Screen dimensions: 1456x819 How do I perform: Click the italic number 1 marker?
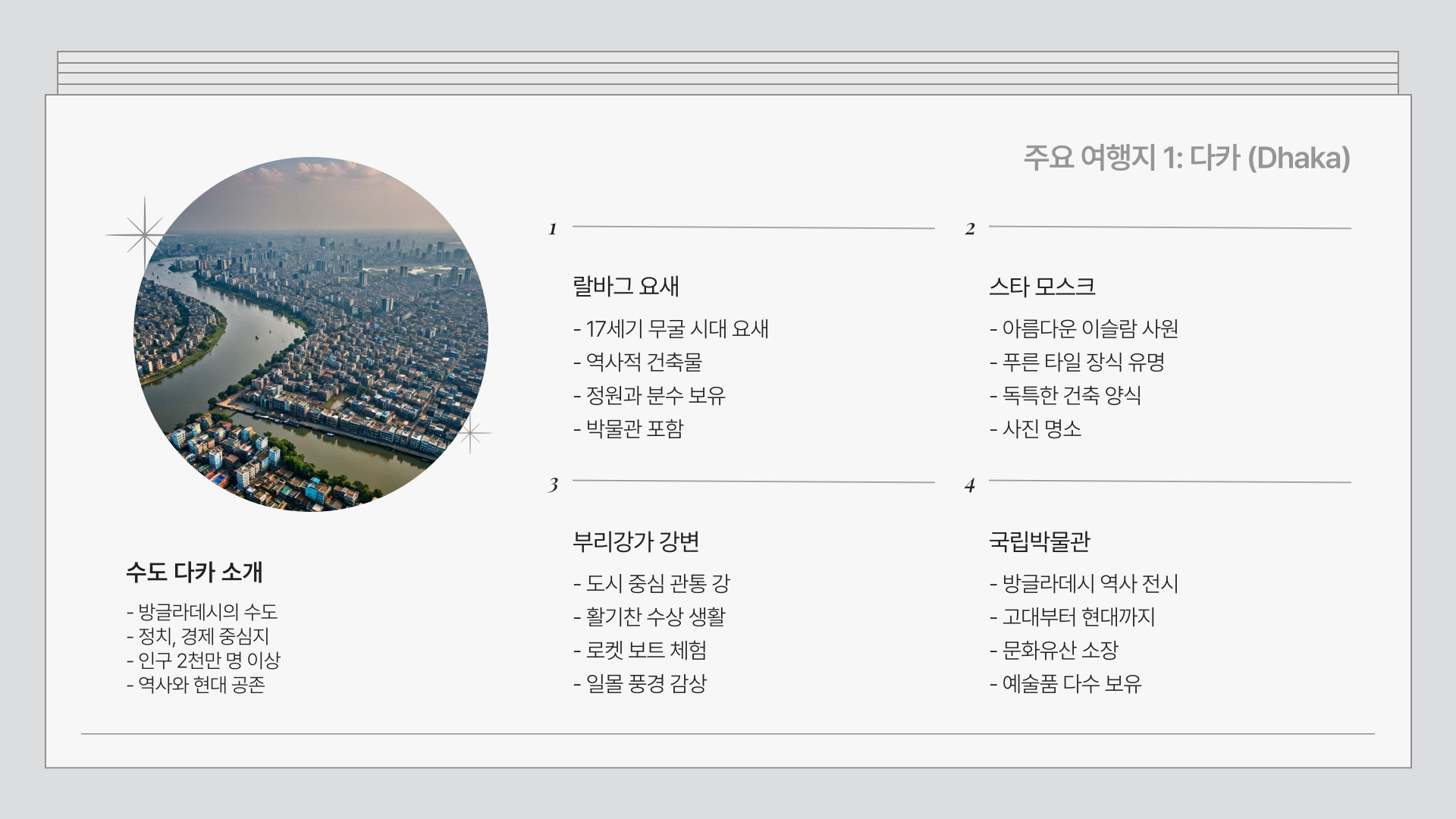[x=553, y=229]
